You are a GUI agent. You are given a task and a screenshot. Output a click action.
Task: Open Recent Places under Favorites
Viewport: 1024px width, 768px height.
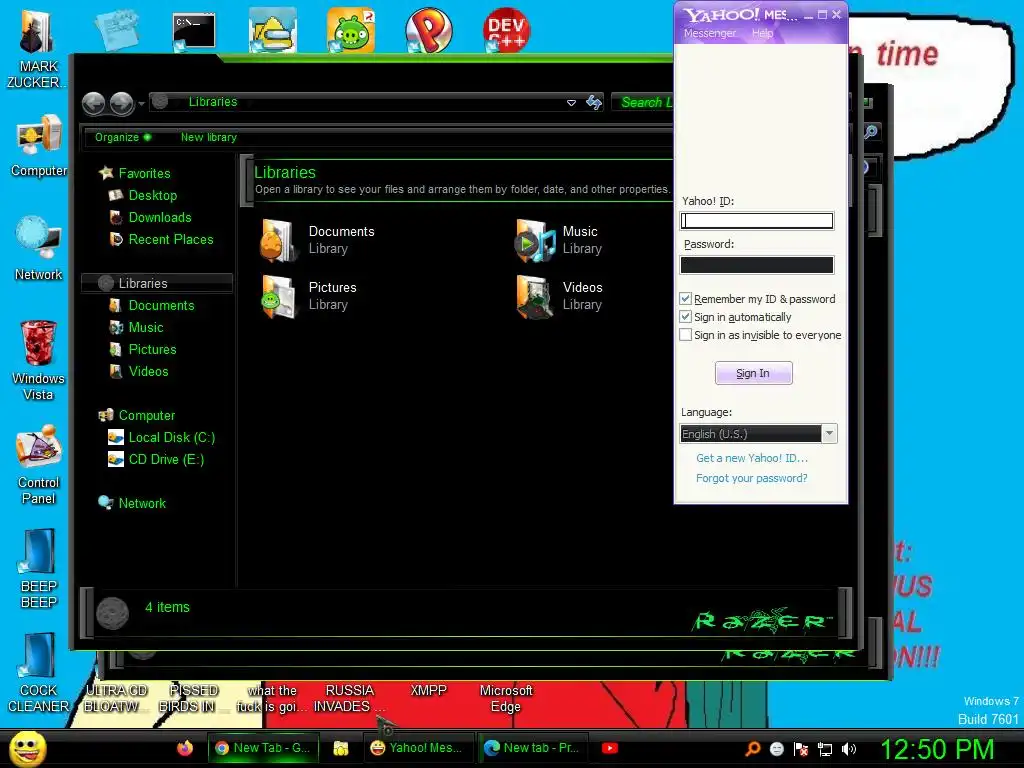(x=170, y=240)
